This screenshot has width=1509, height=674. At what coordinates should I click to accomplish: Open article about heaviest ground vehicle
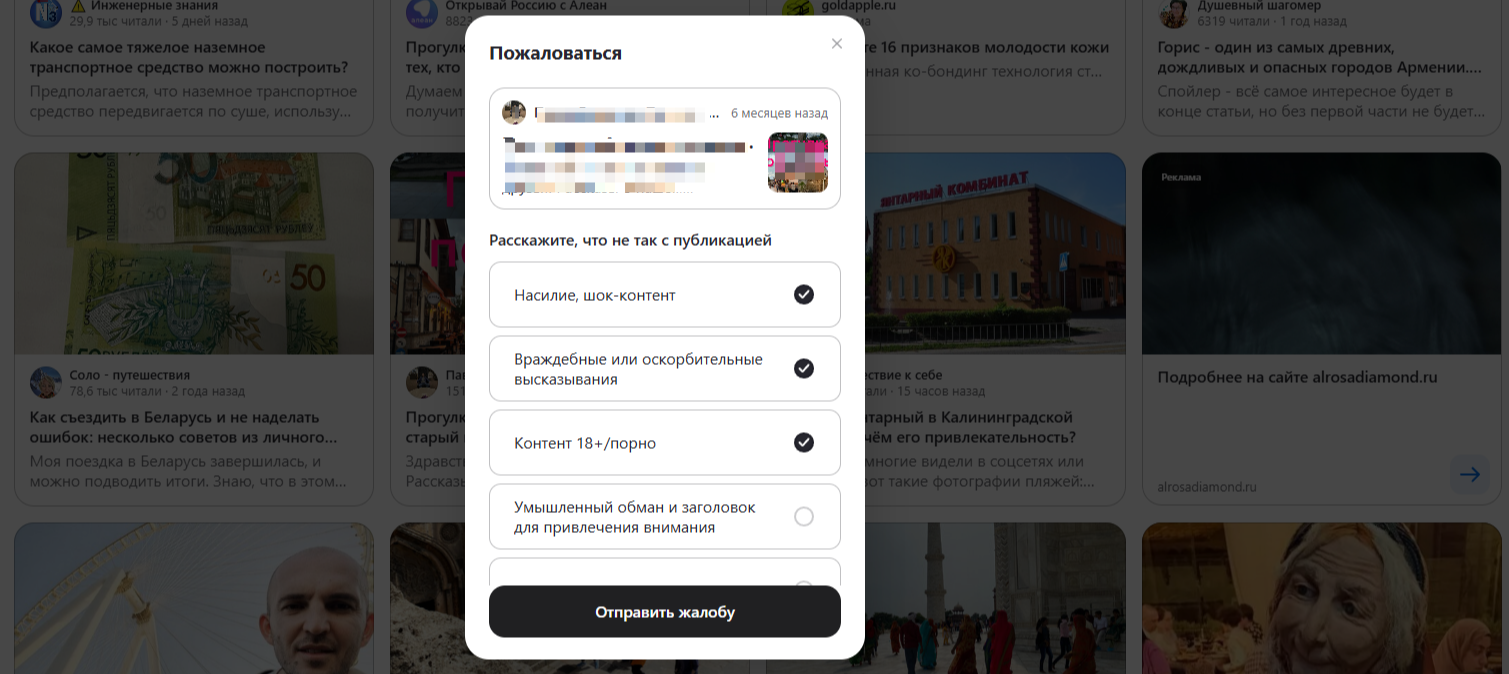[189, 57]
